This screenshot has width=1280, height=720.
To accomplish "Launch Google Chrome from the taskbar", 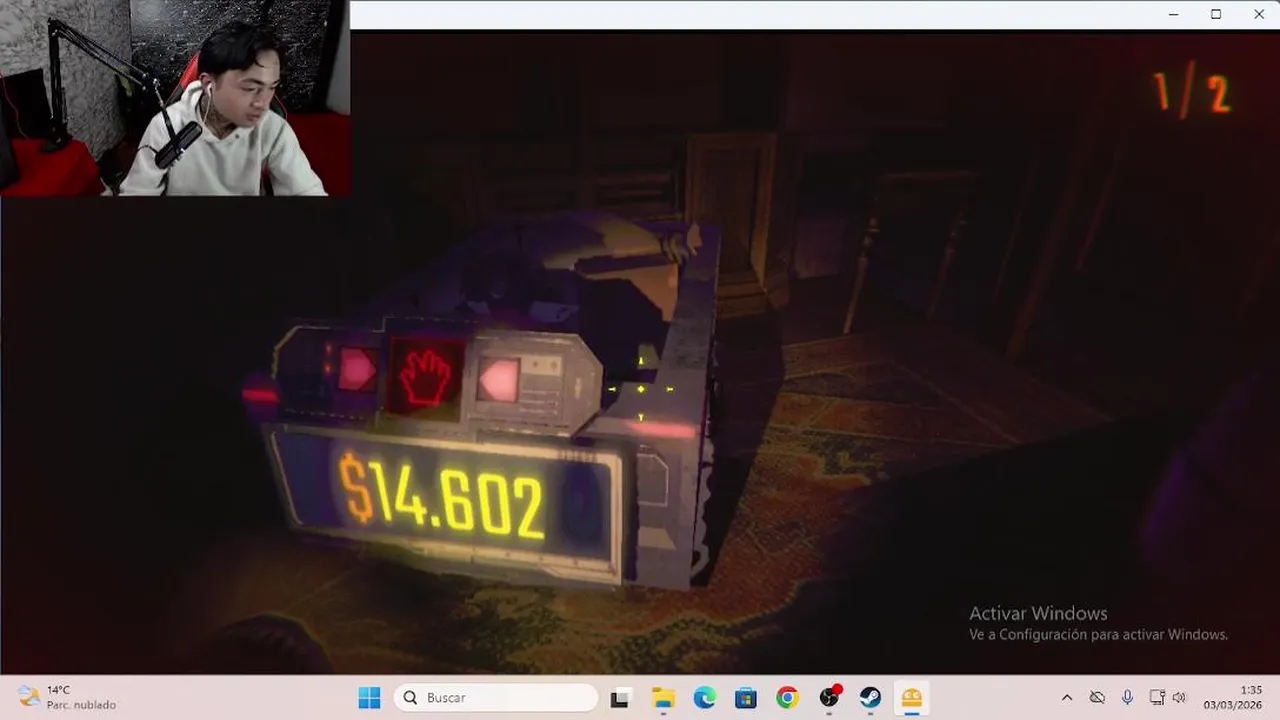I will (787, 698).
